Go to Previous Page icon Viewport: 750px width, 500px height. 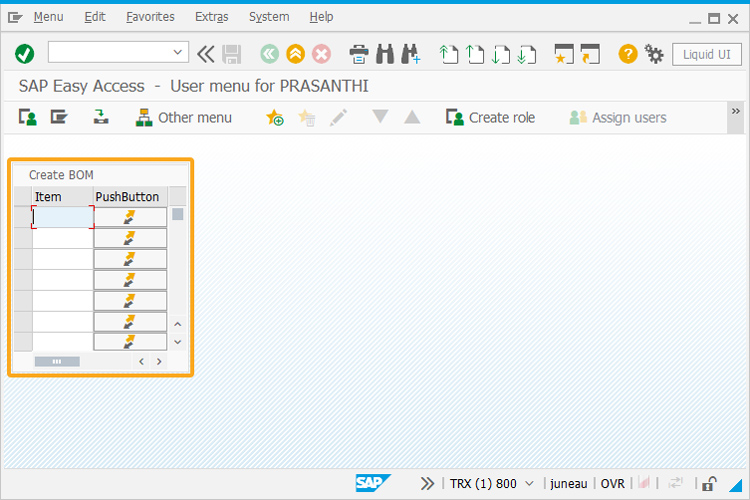click(474, 54)
